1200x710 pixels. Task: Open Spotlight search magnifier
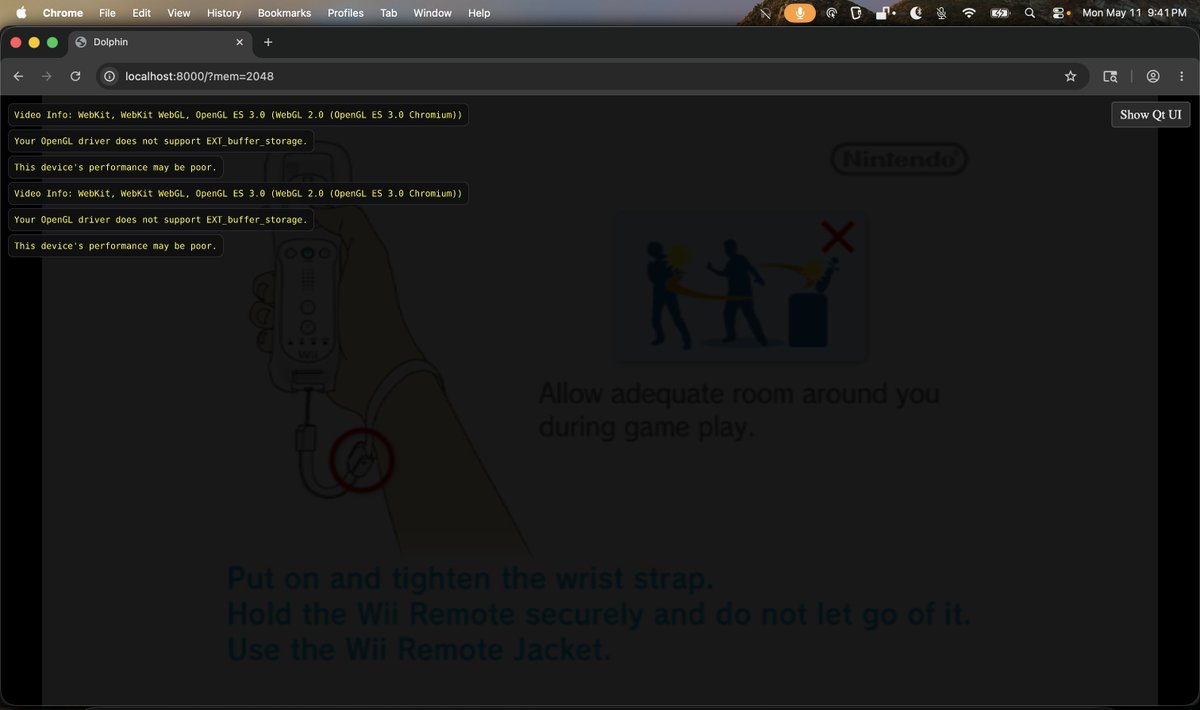[1030, 13]
